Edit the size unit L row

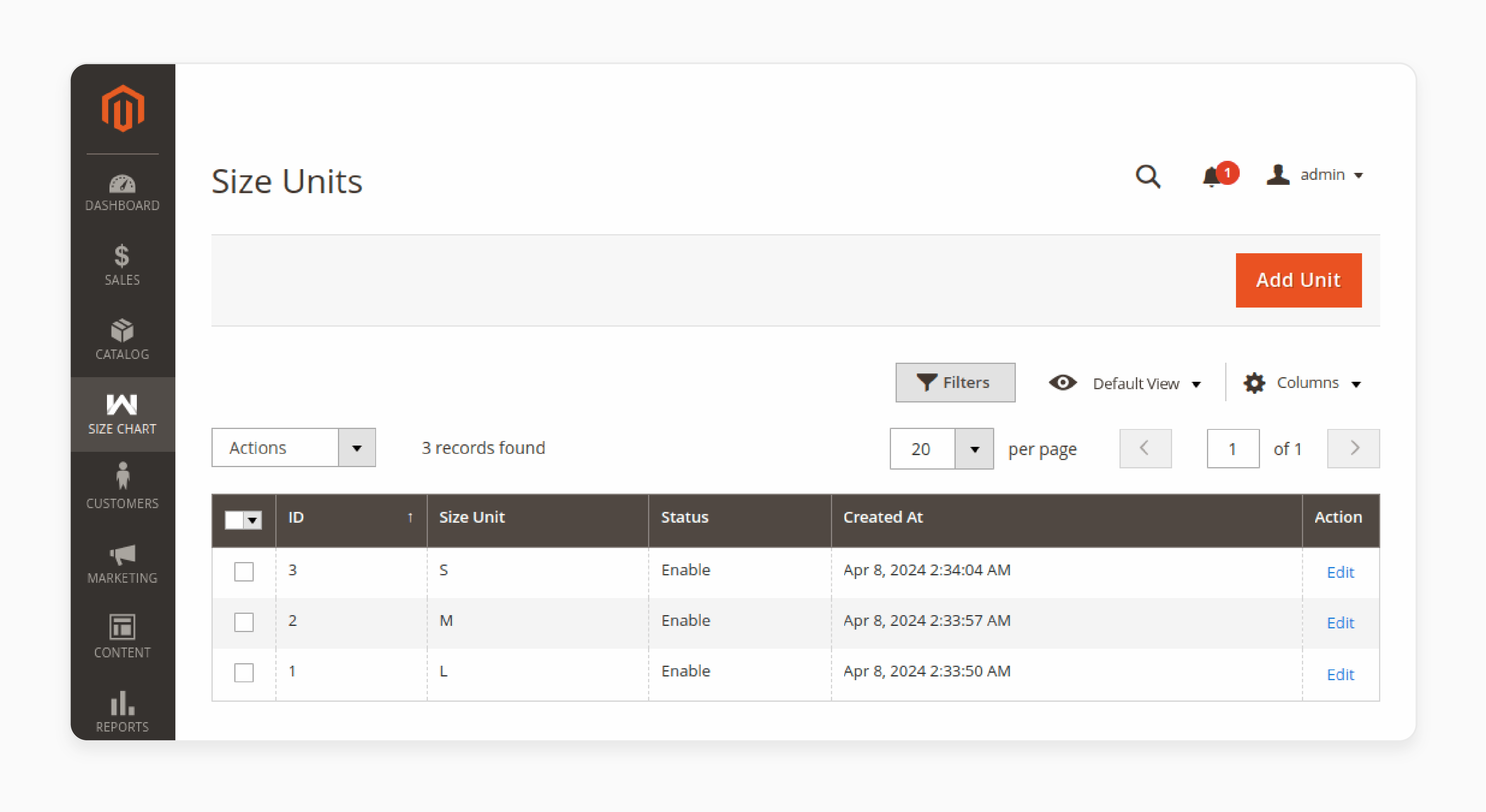[1340, 674]
